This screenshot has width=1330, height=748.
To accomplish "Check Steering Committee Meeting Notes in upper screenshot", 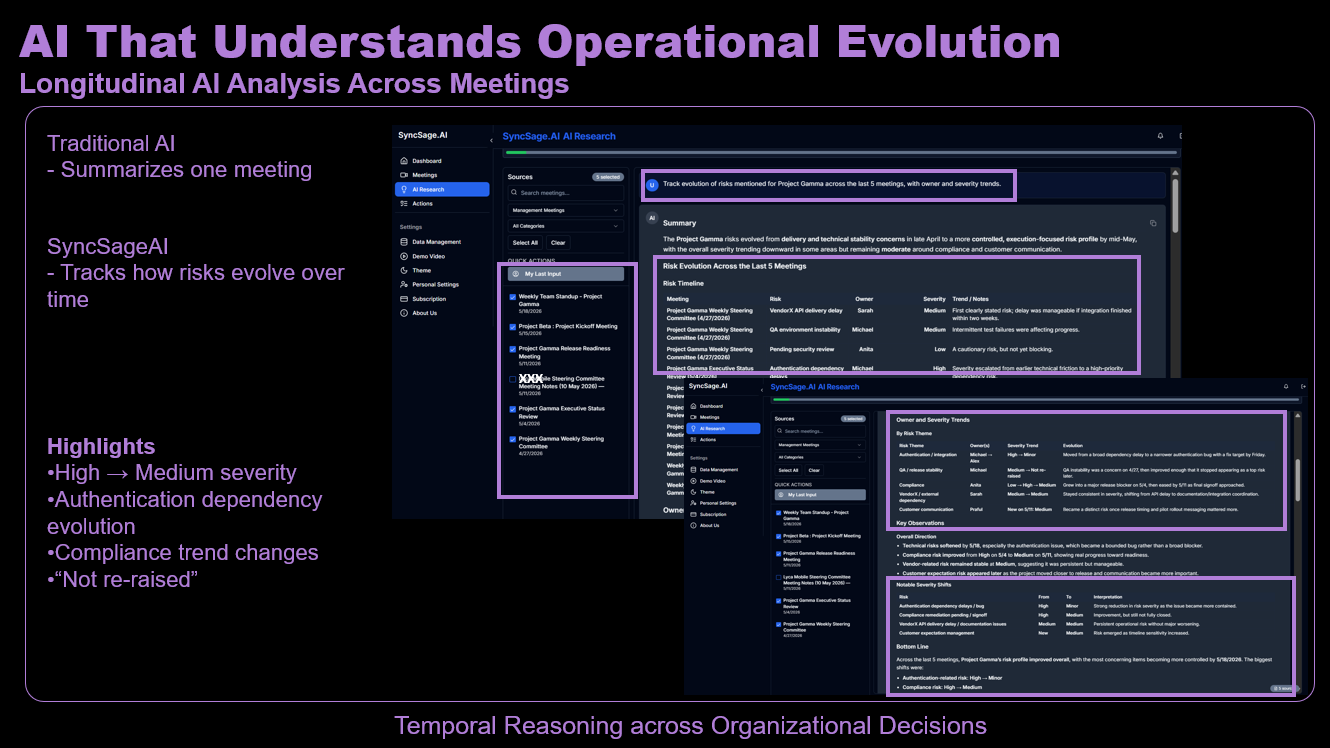I will click(x=513, y=379).
